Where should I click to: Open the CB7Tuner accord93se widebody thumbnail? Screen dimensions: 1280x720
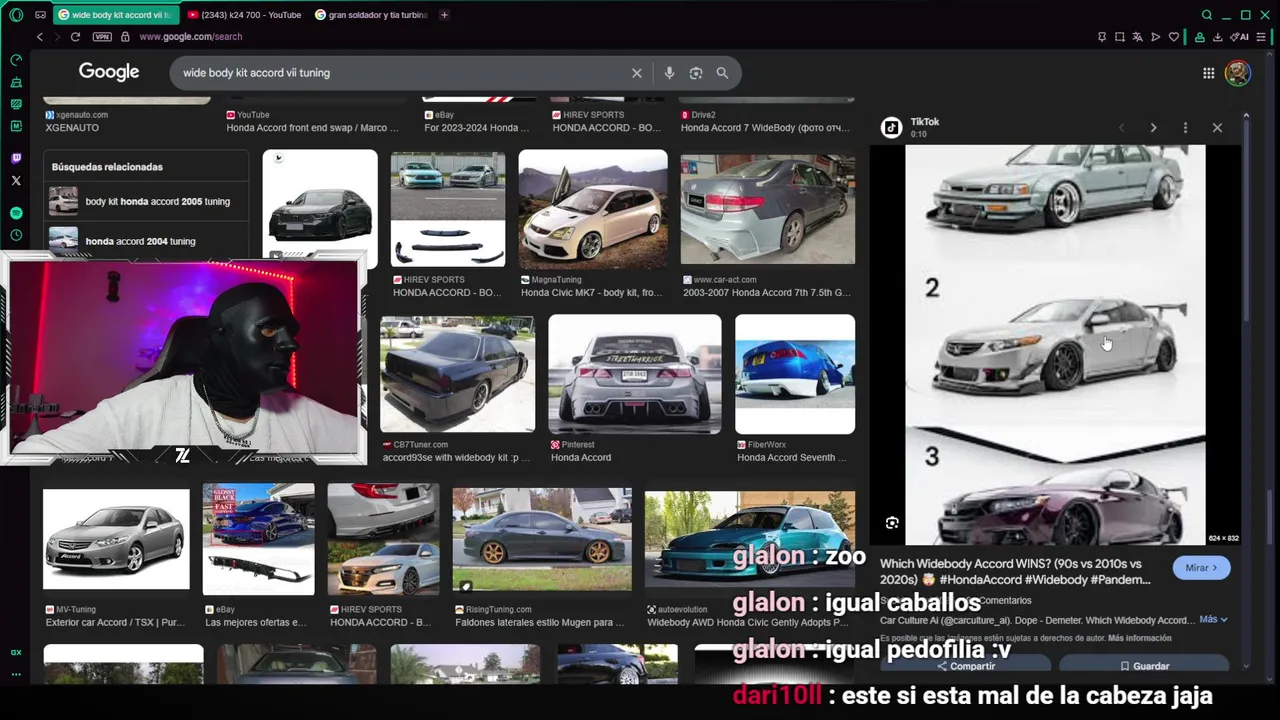458,374
